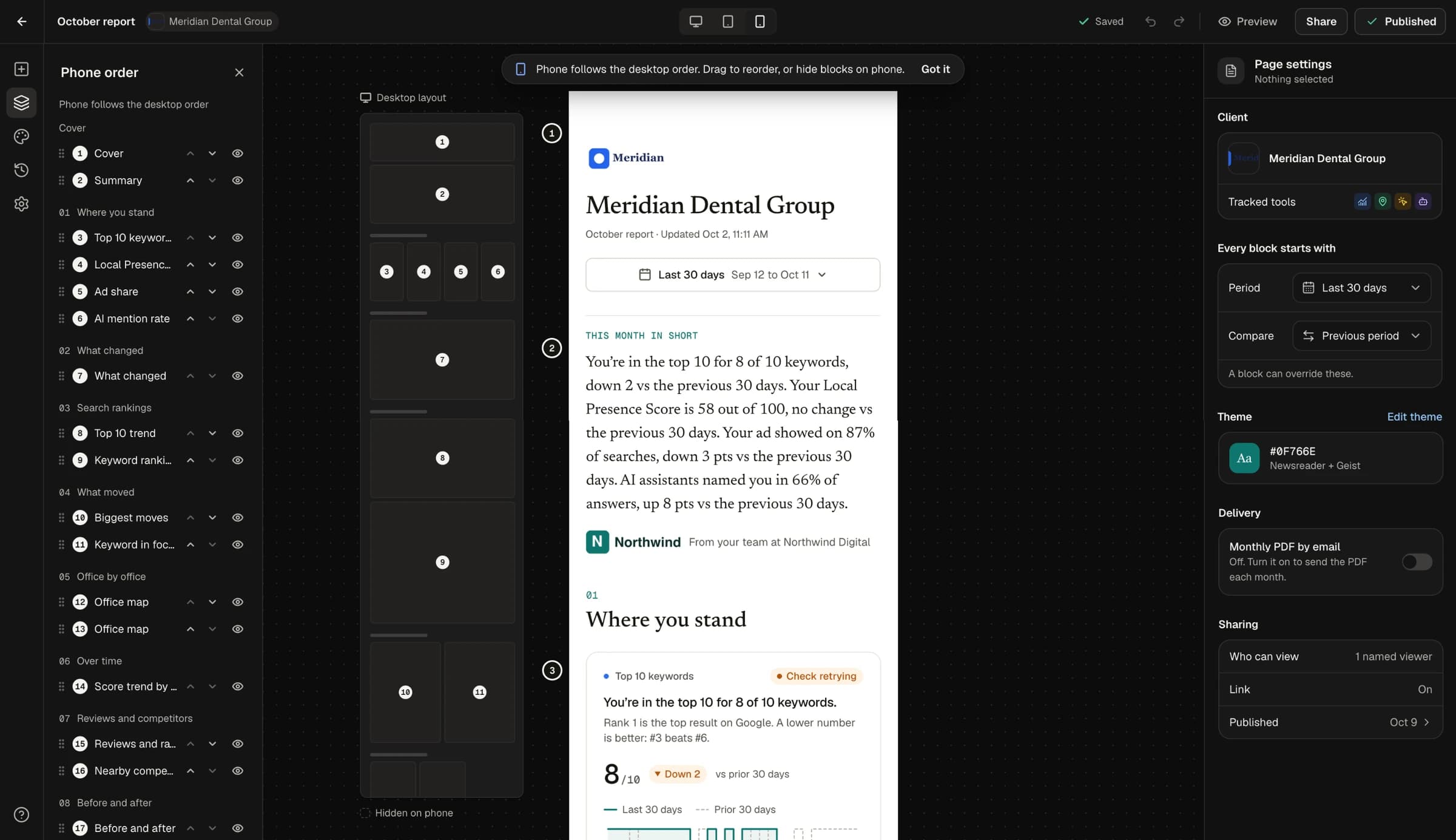Open Meridian Dental Group client chip
The width and height of the screenshot is (1456, 840).
212,21
